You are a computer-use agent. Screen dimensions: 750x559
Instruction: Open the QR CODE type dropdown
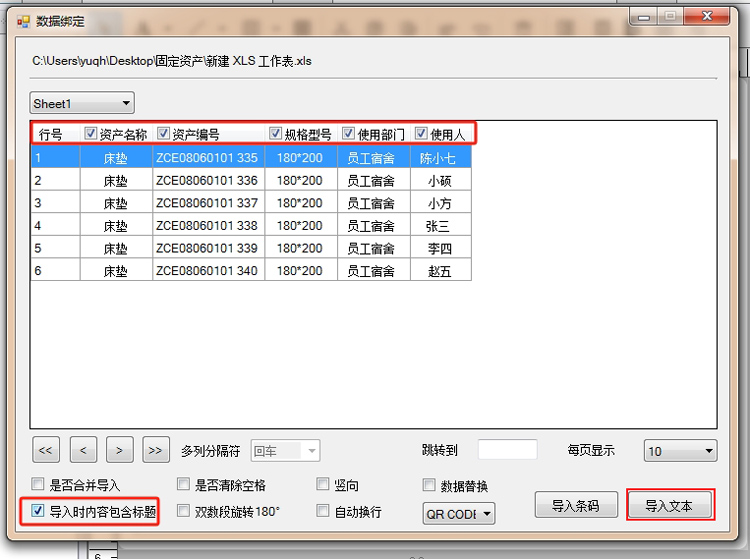(459, 514)
